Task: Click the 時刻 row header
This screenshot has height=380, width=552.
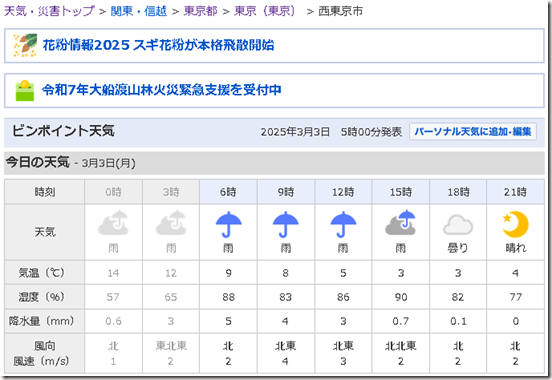Action: (x=45, y=192)
